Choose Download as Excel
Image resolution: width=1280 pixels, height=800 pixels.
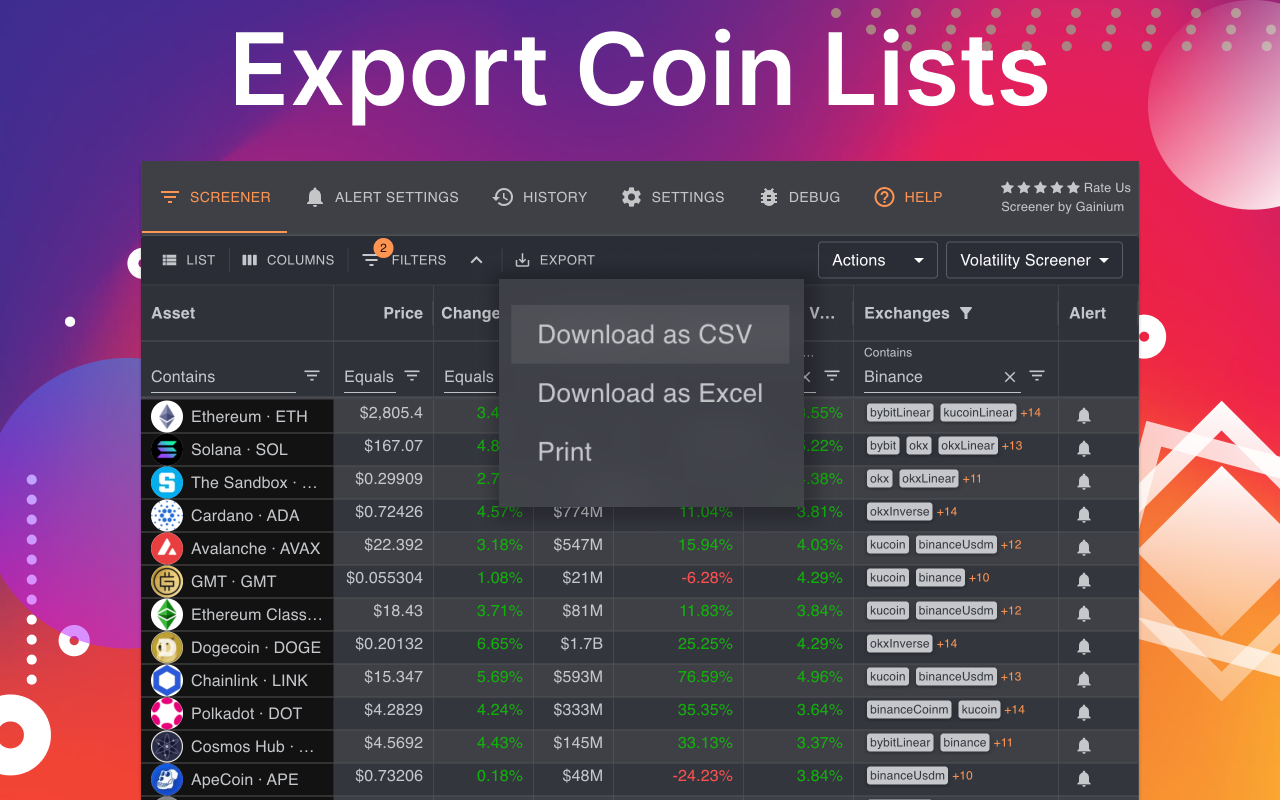coord(650,393)
